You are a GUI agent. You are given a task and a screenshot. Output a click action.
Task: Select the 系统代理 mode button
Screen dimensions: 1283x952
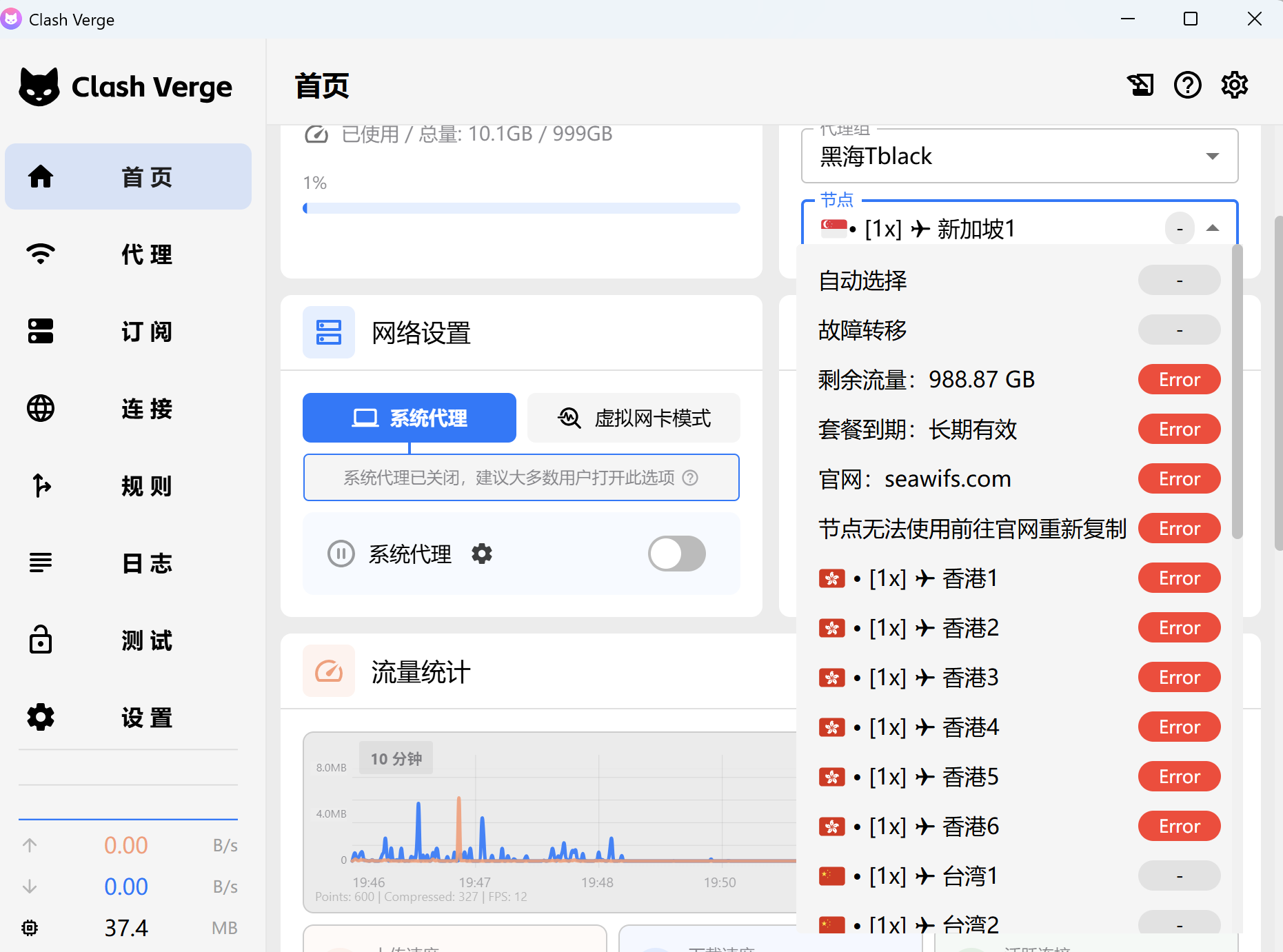coord(410,418)
